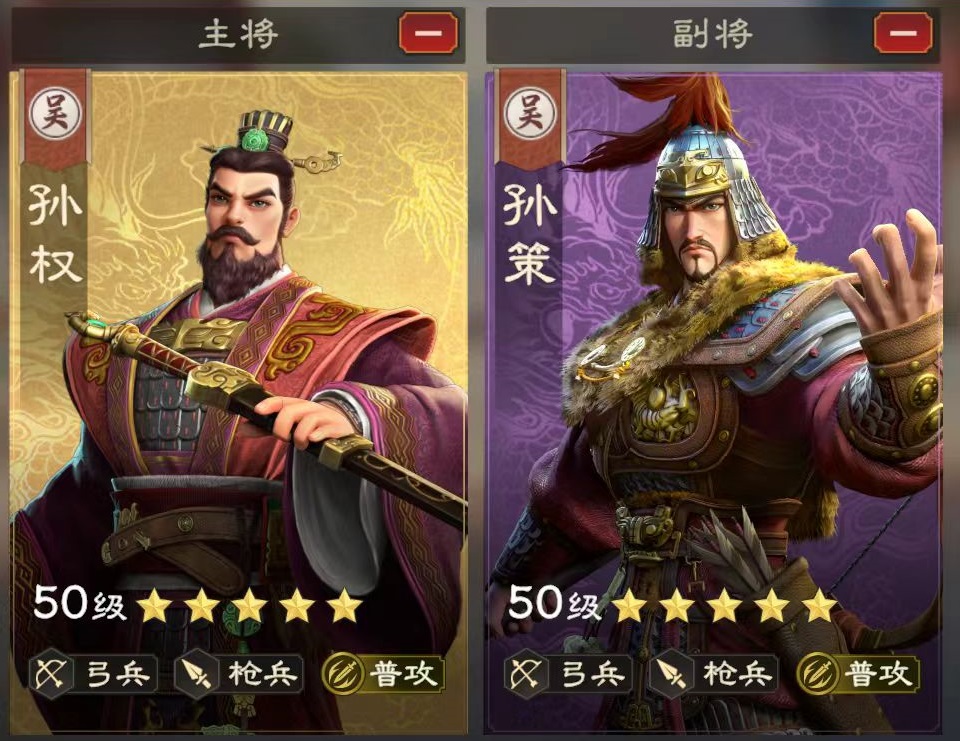Select the bow icon beside 弓兵 on the 孙权 card
The image size is (960, 741).
(x=51, y=674)
